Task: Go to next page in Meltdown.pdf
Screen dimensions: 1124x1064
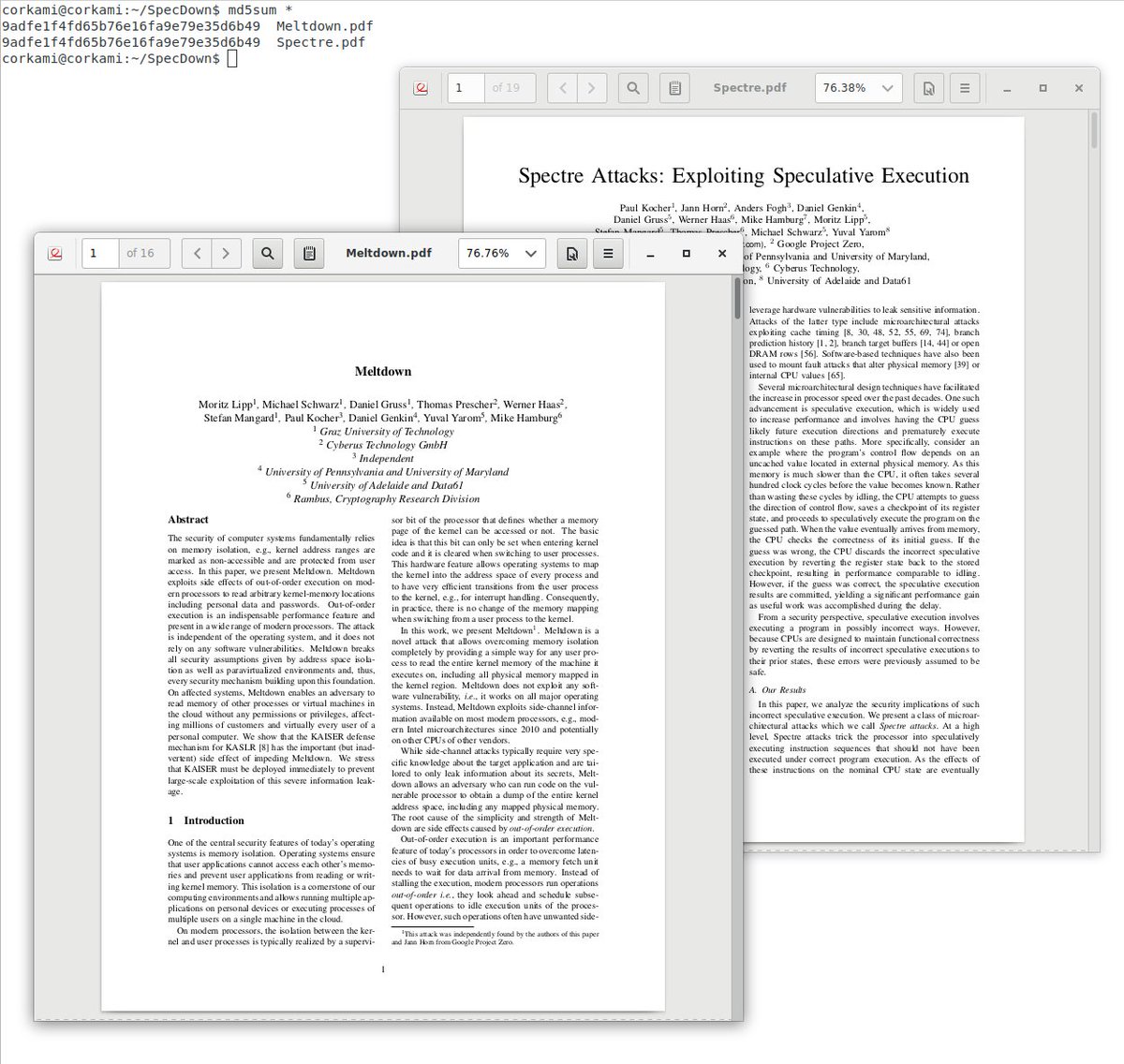Action: [227, 253]
